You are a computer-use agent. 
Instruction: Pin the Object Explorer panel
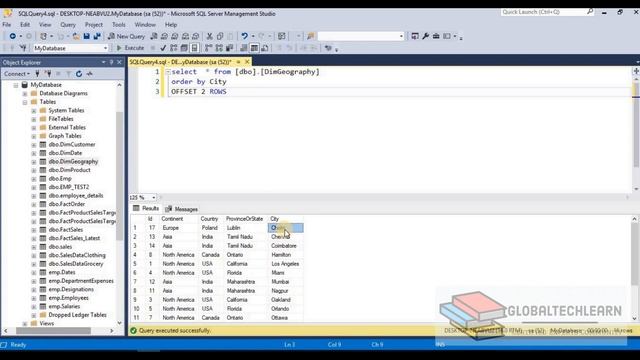(x=111, y=62)
